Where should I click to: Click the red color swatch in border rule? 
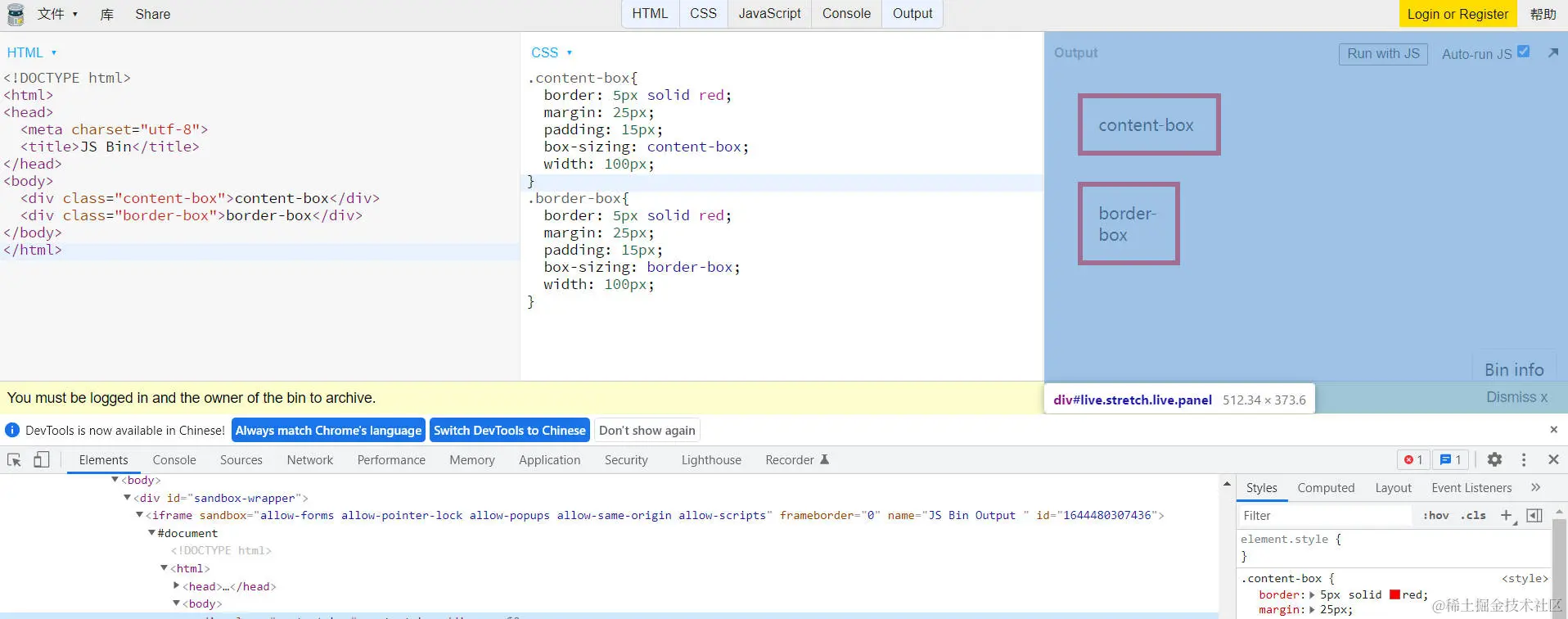[x=1395, y=595]
